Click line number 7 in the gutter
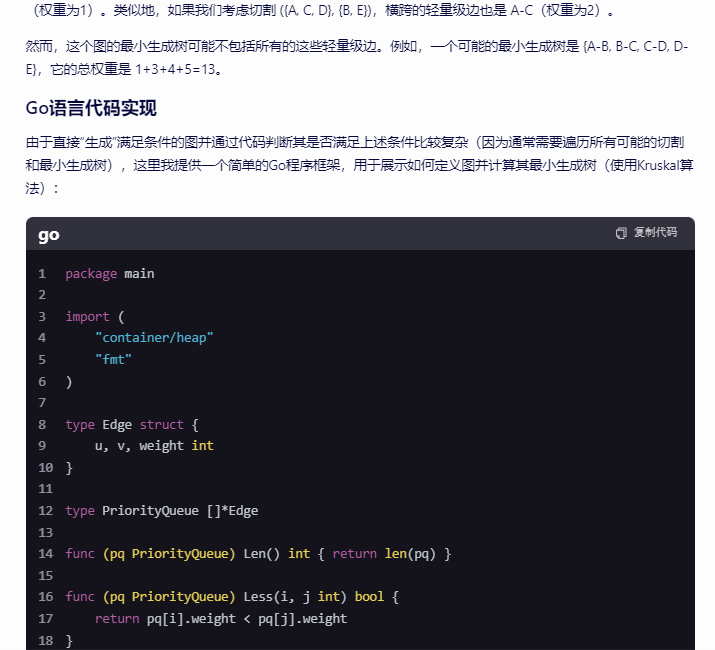This screenshot has height=650, width=715. coord(42,403)
